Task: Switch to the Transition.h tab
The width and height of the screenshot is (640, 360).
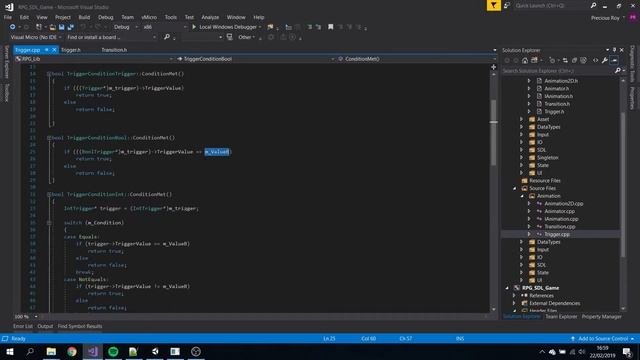Action: coord(114,50)
